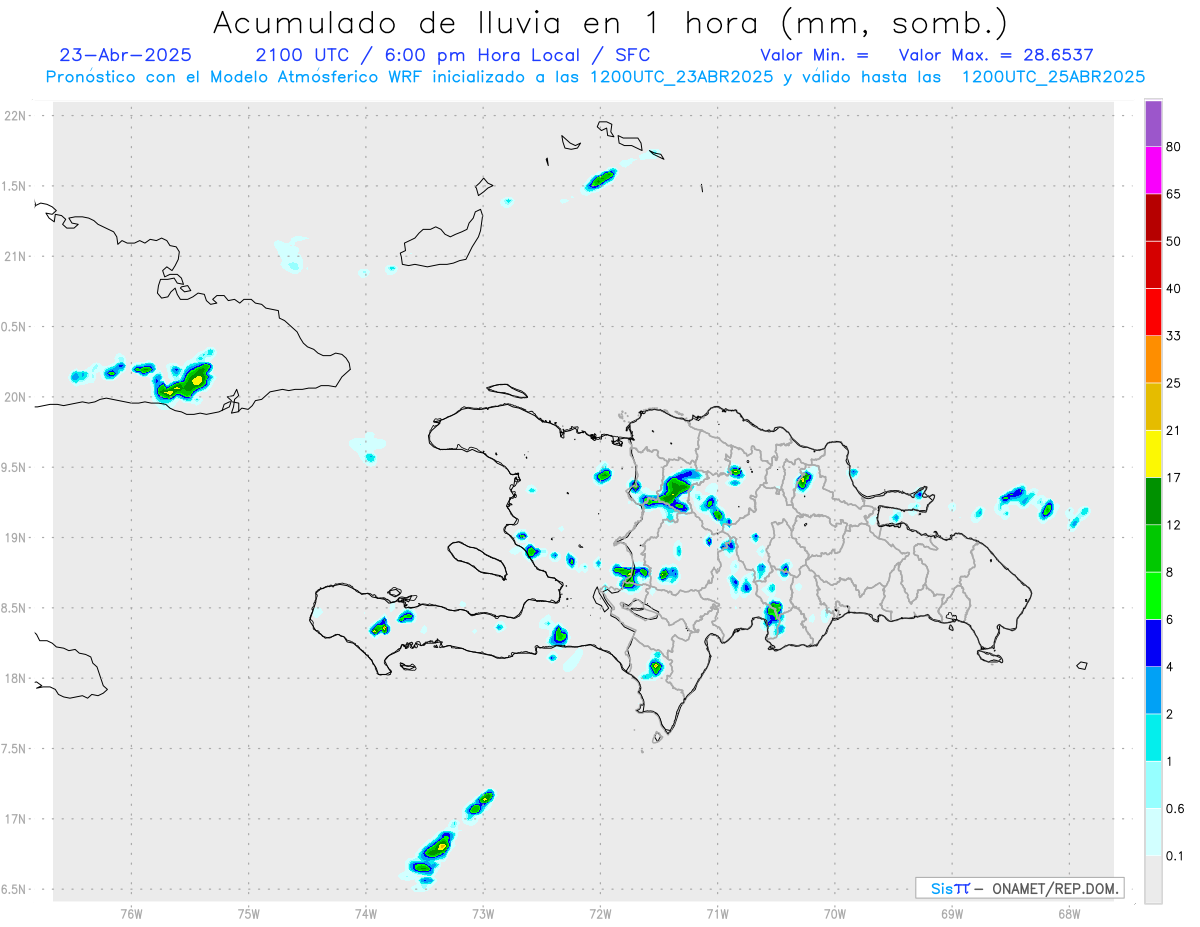Select the '0.1' legend value
This screenshot has width=1200, height=927.
coord(1175,855)
